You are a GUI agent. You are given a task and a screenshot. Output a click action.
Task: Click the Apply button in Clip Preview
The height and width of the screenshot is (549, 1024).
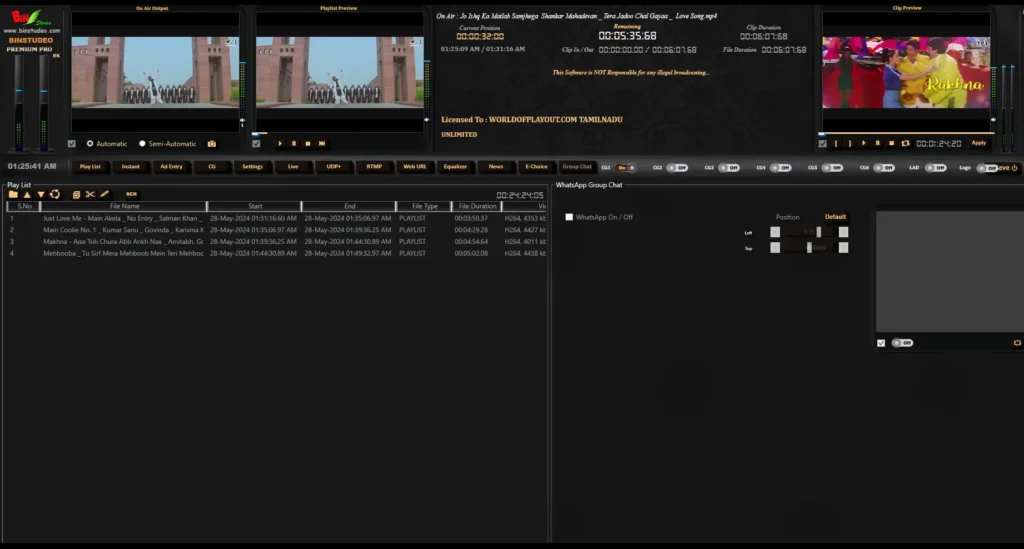(978, 143)
